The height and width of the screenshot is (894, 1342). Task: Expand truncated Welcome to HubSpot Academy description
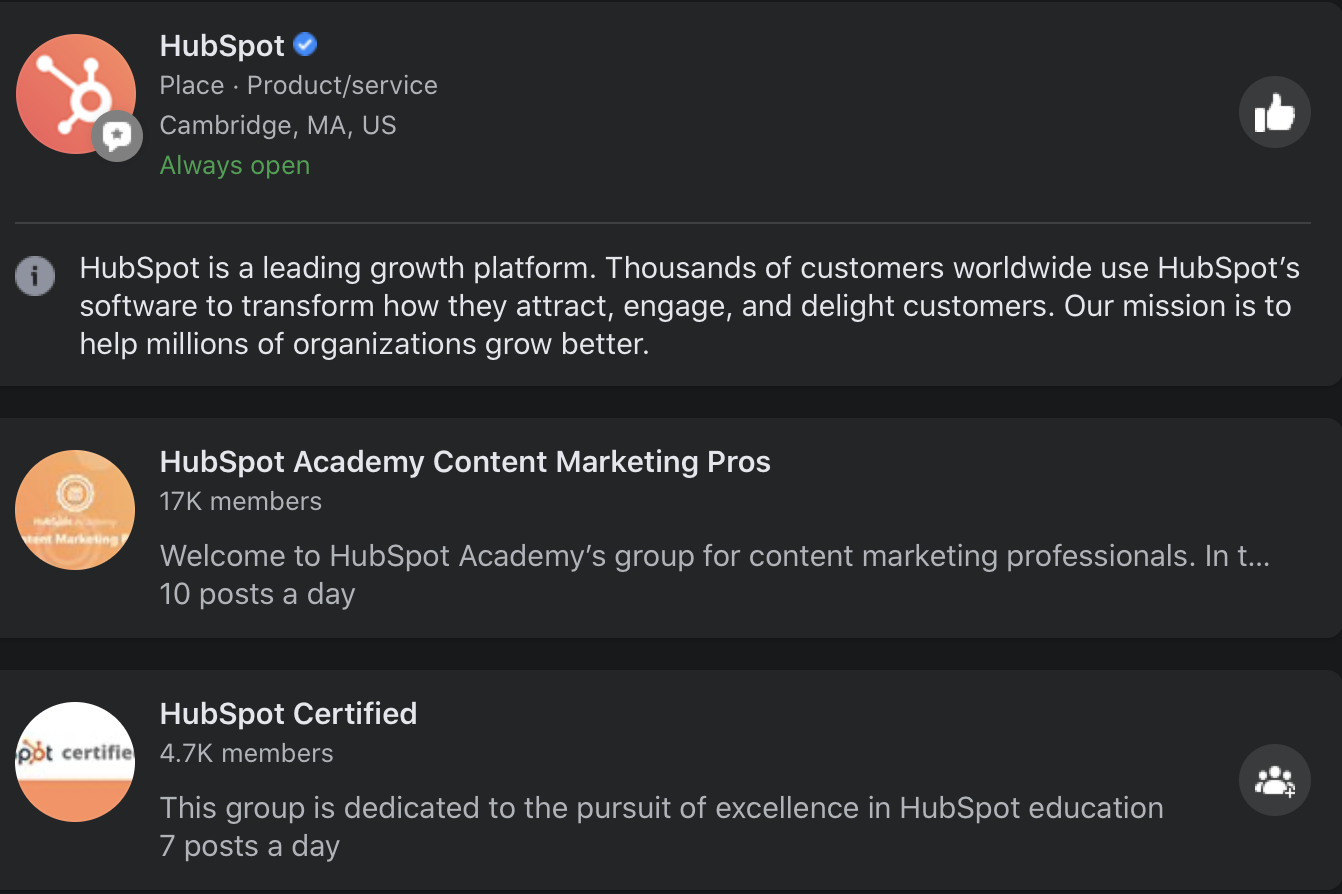(715, 556)
